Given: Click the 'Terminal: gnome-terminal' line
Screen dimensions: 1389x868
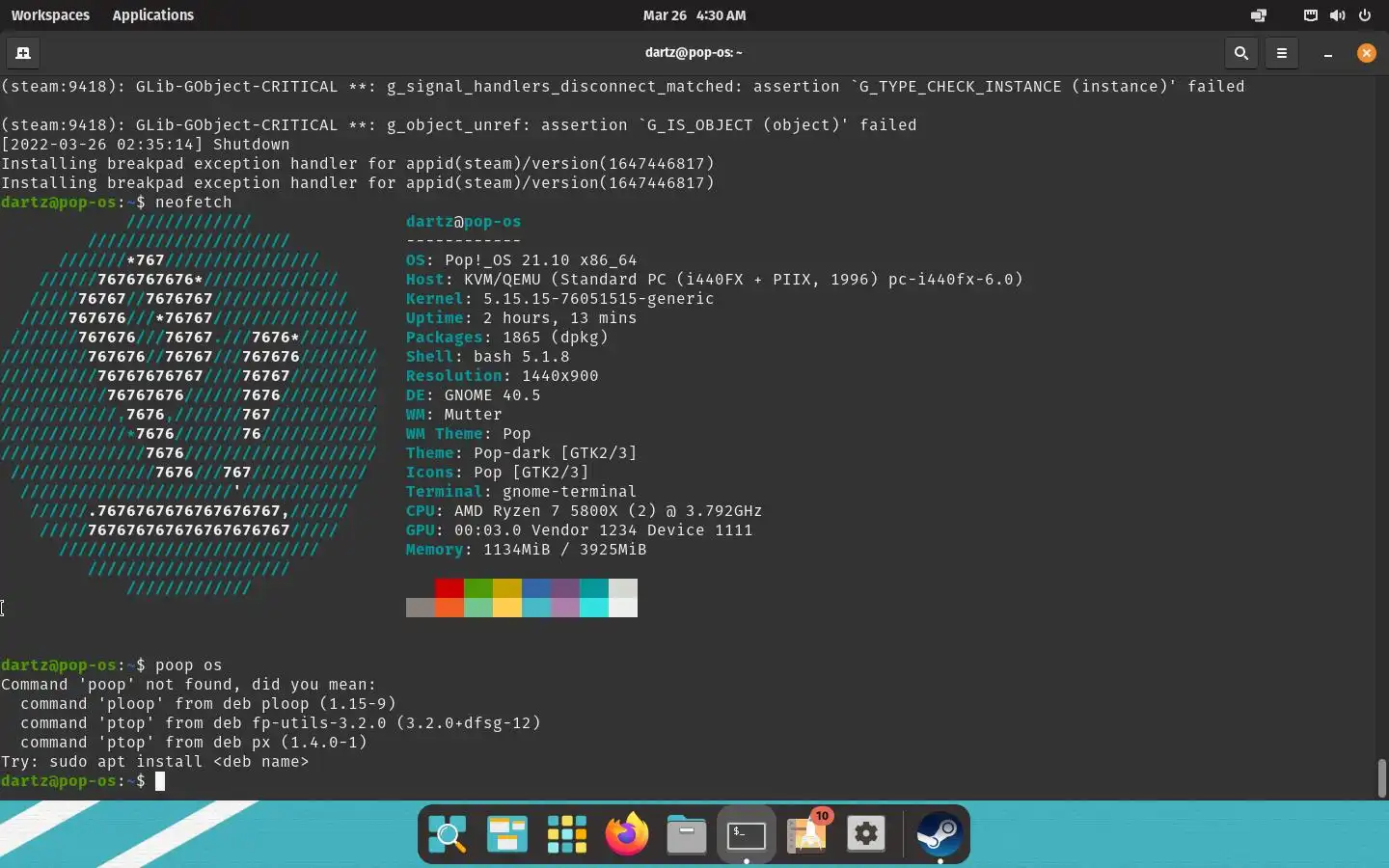Looking at the screenshot, I should click(x=522, y=492).
